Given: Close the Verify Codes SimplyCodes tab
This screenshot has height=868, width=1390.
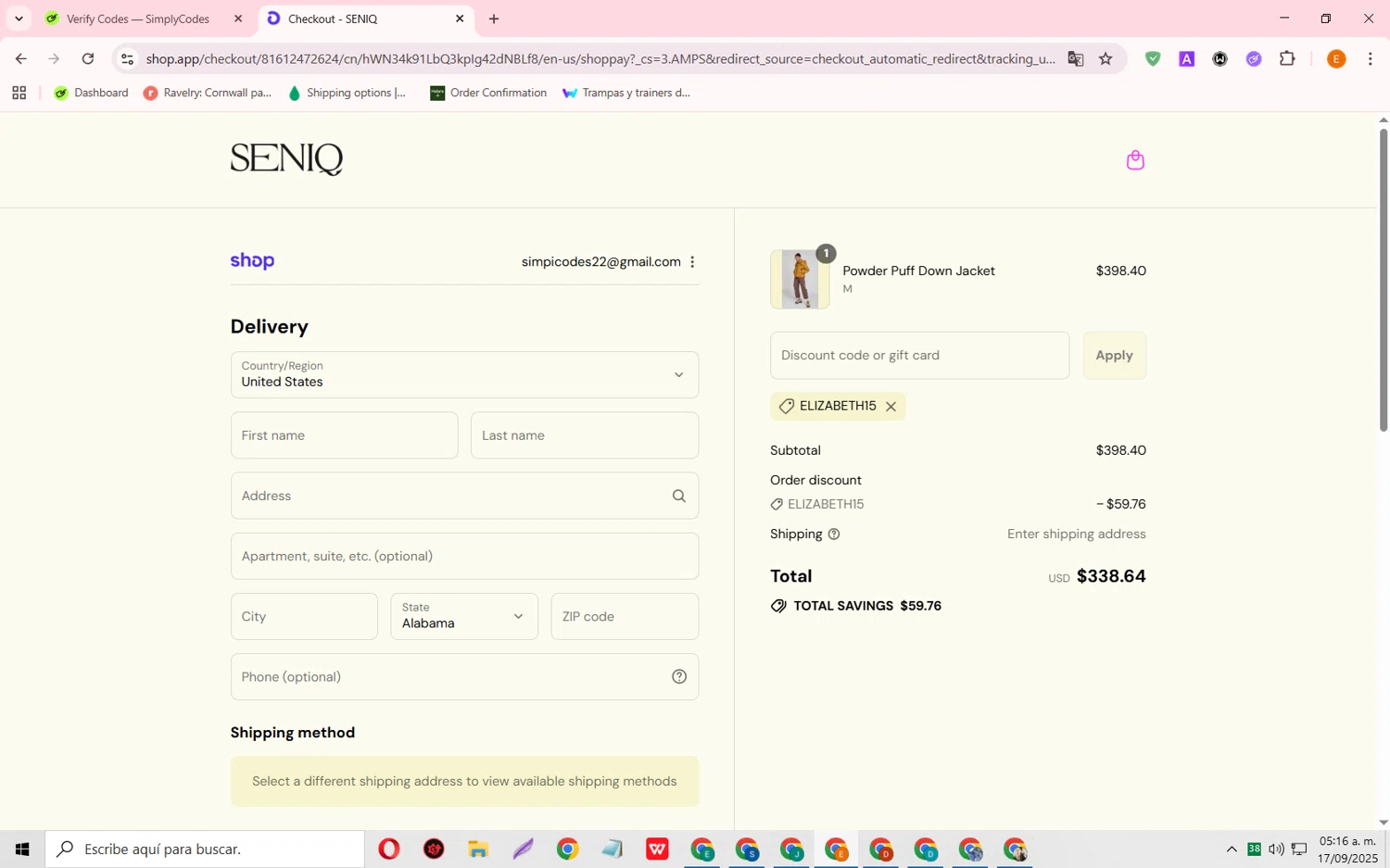Looking at the screenshot, I should point(238,19).
